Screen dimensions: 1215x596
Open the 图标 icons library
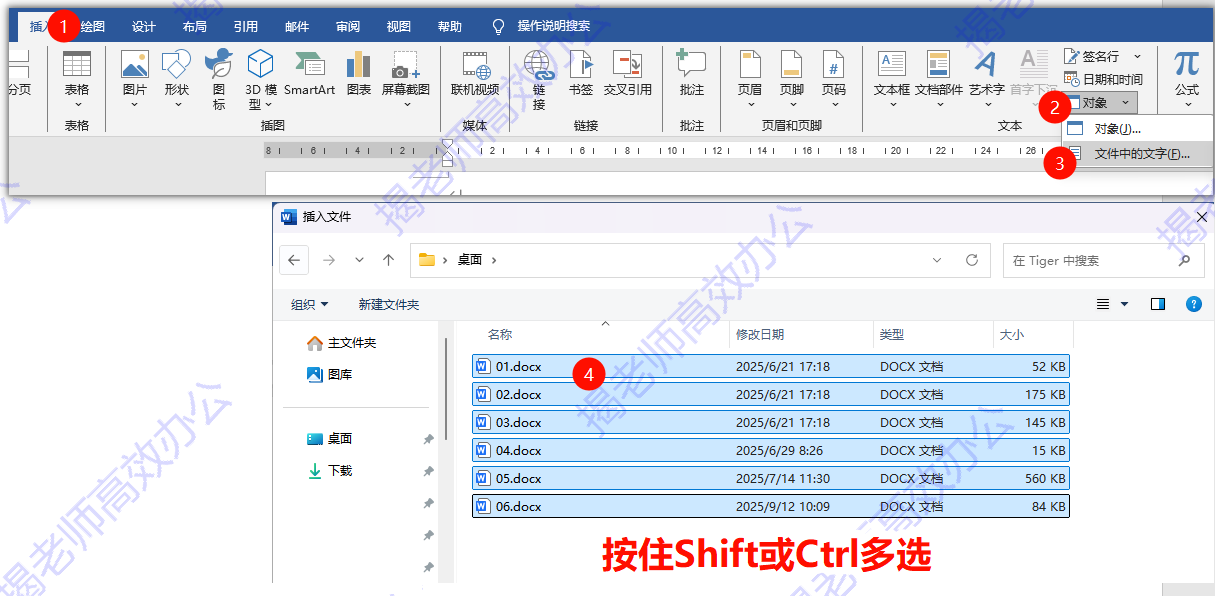tap(219, 79)
